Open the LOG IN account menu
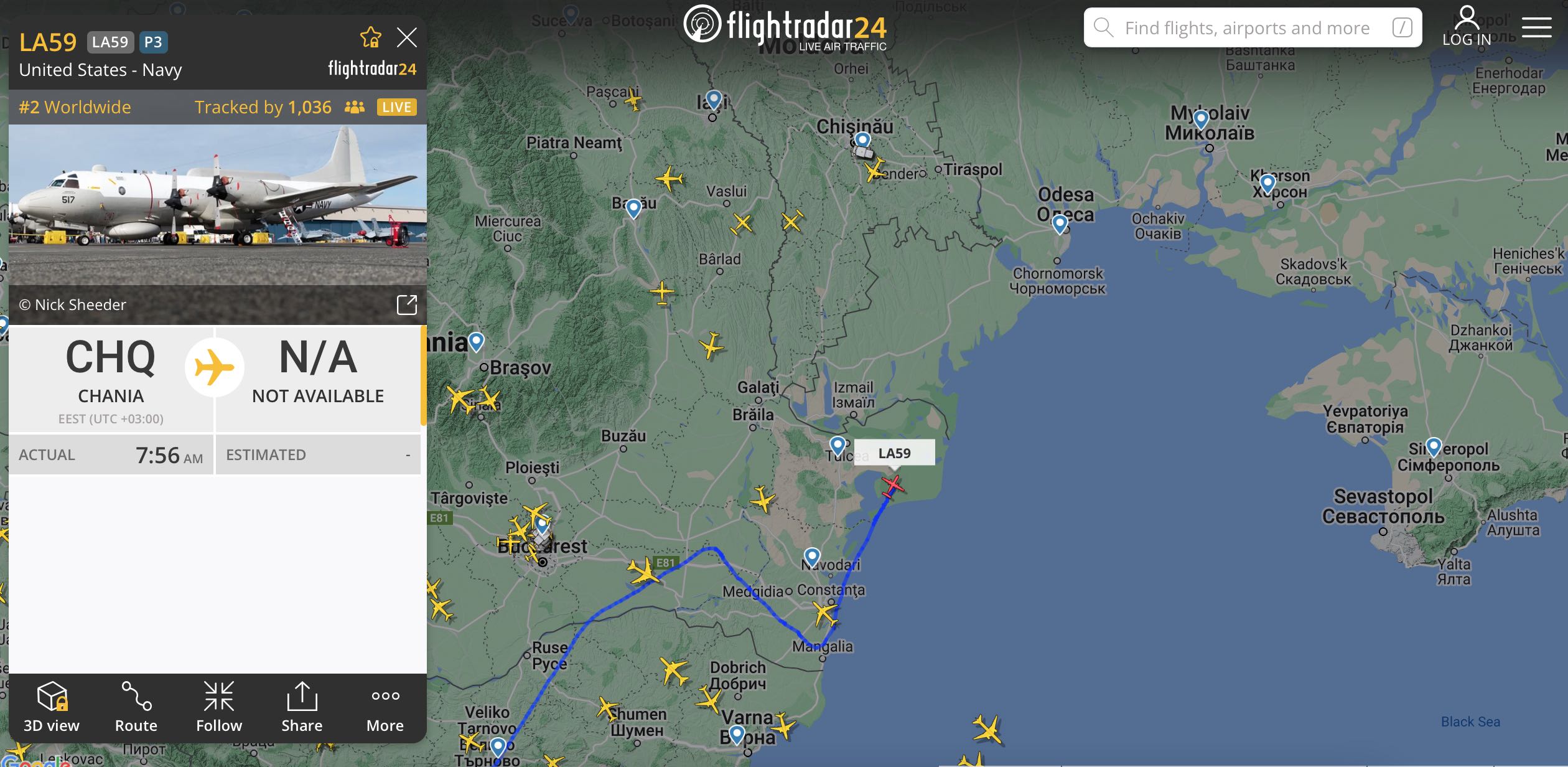This screenshot has width=1568, height=767. coord(1467,26)
